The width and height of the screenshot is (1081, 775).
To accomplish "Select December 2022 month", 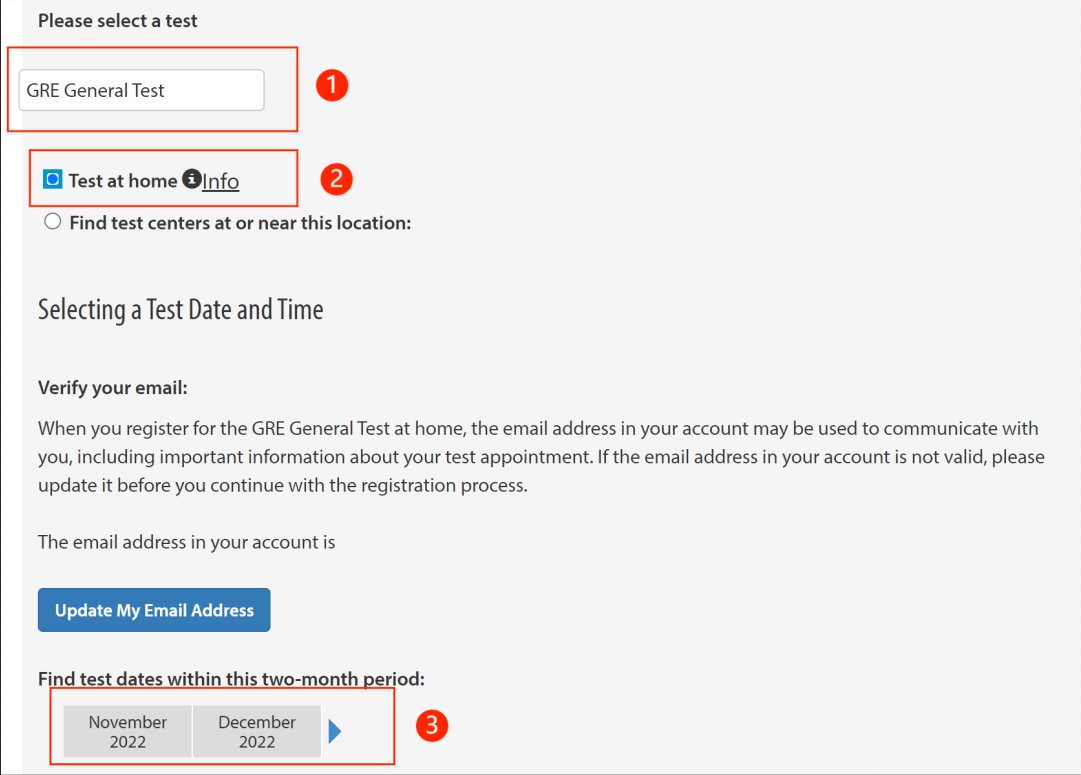I will click(x=257, y=732).
